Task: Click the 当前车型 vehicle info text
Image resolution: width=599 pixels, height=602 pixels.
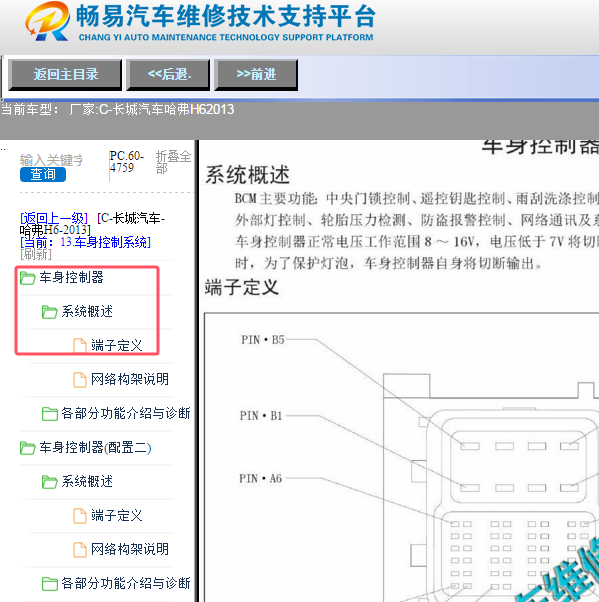Action: tap(117, 110)
